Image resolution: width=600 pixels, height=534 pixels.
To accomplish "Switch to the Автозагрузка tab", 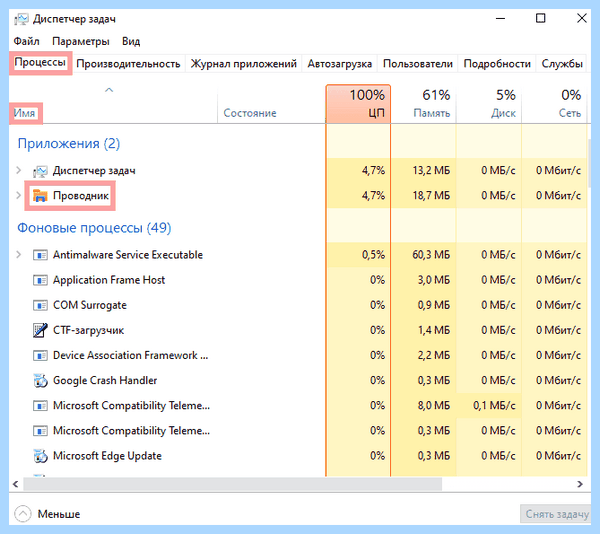I will coord(339,63).
